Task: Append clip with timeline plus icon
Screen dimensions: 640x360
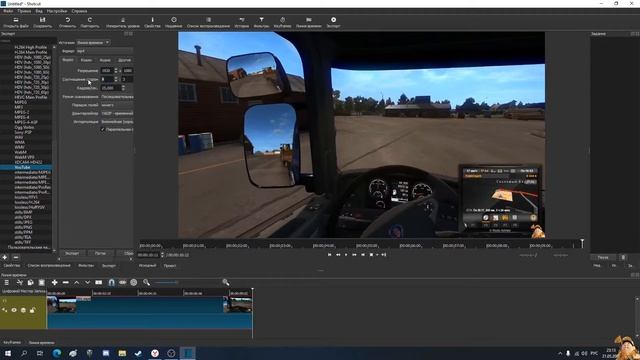Action: 54,282
